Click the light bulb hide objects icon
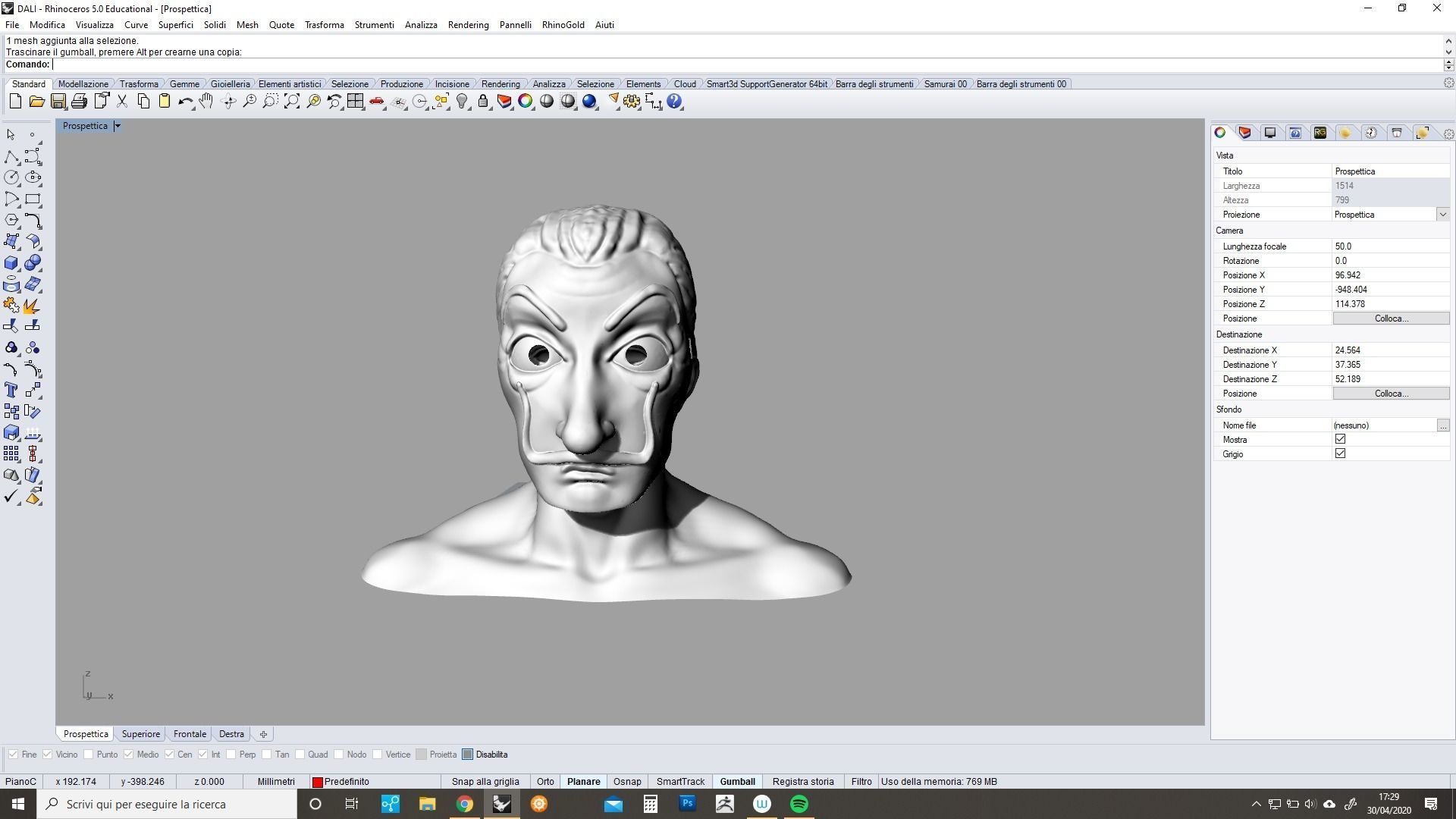 (462, 102)
